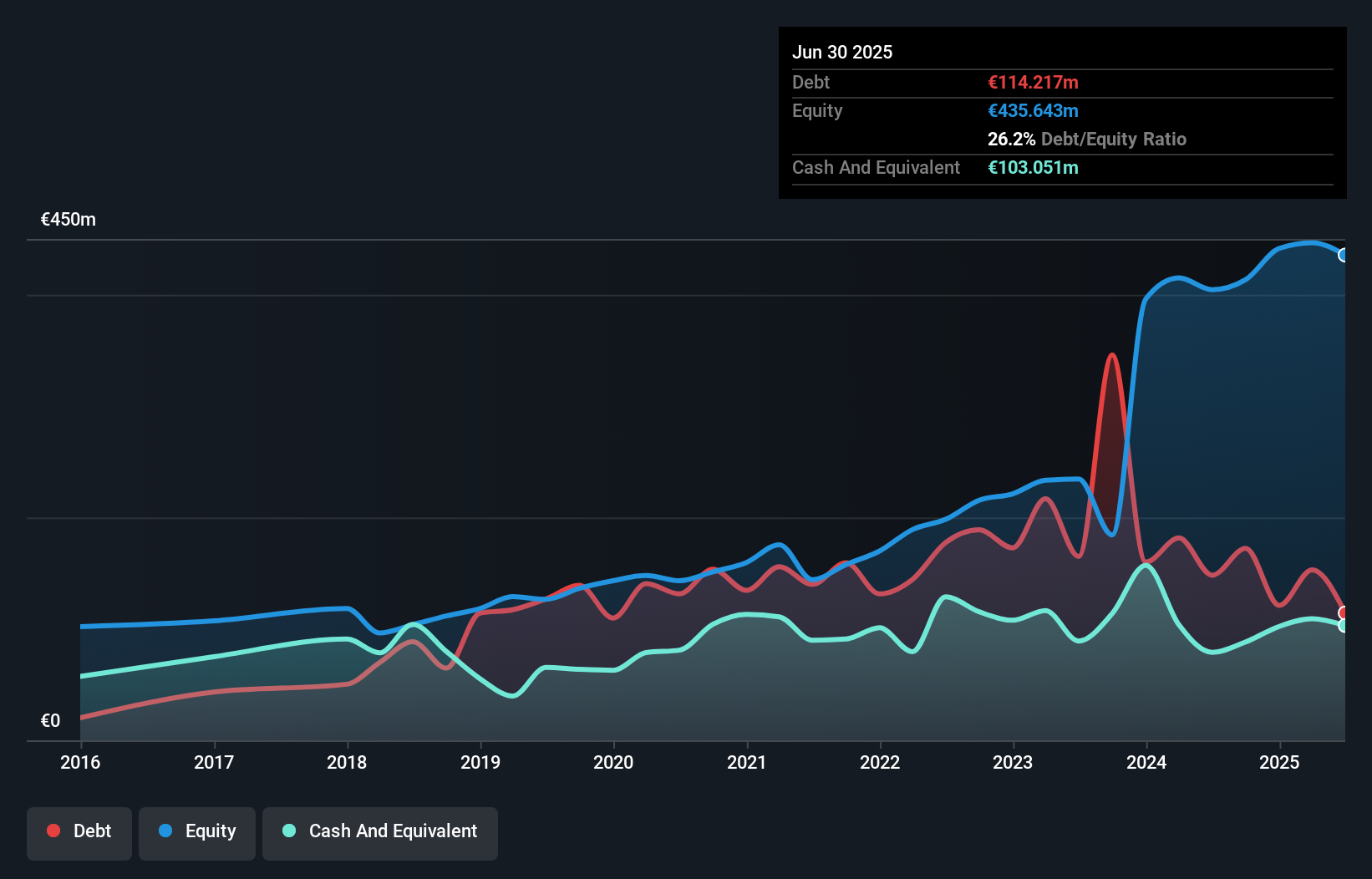
Task: Select the 2022 x-axis year label
Action: pos(880,762)
